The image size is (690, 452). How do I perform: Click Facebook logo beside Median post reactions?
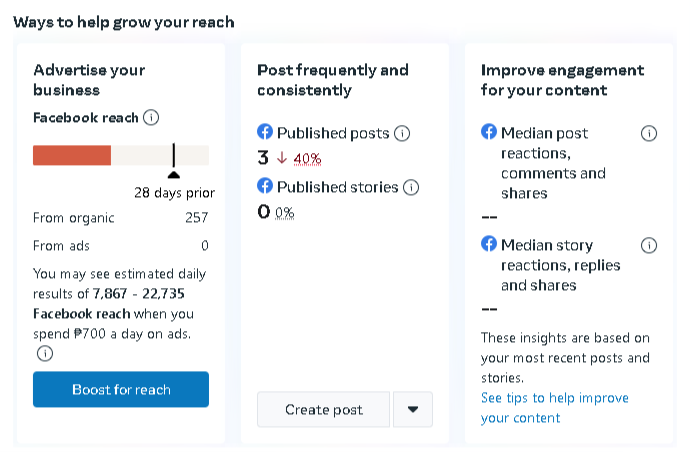coord(489,132)
